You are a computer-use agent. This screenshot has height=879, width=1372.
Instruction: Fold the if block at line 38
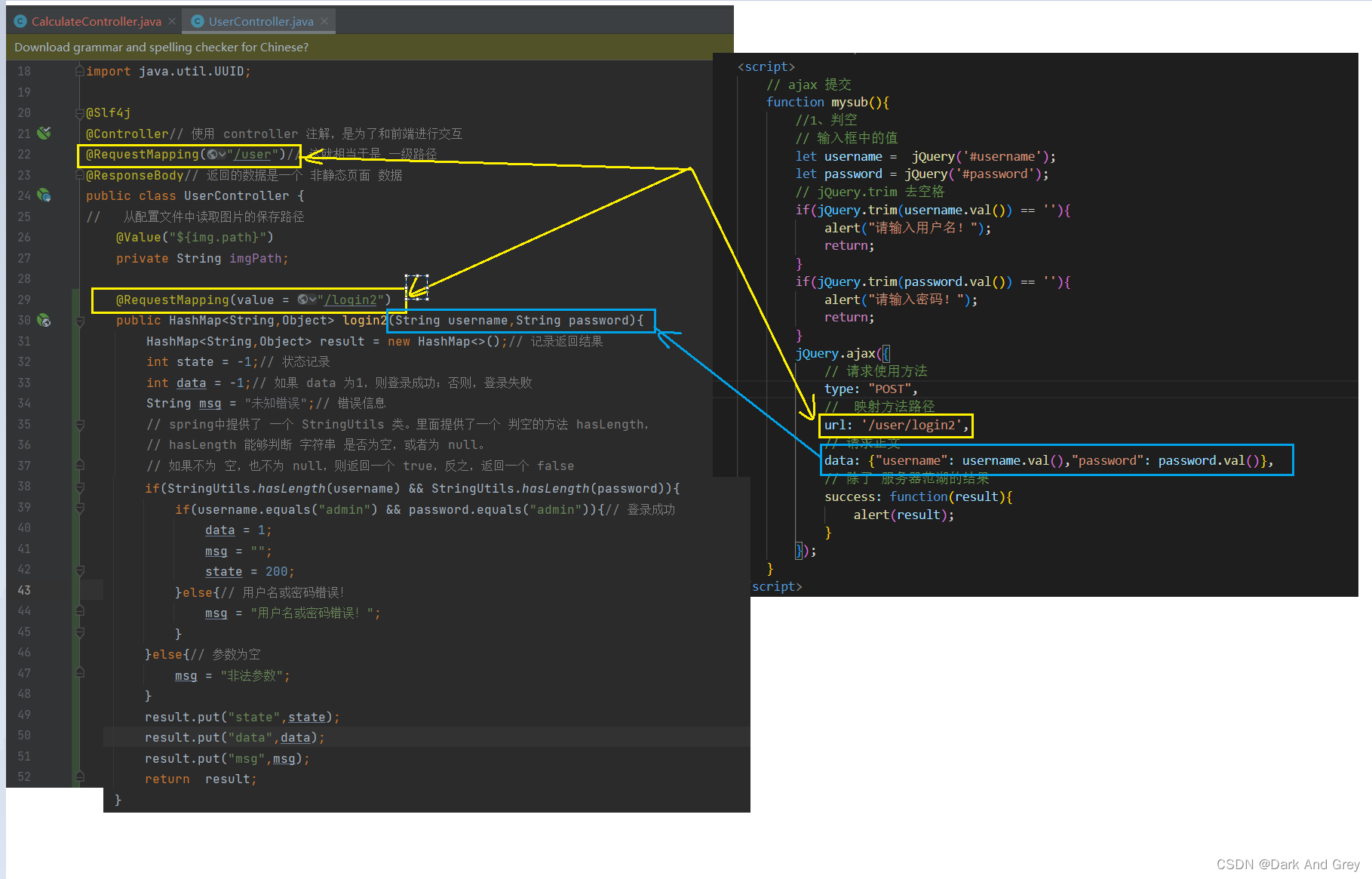79,488
